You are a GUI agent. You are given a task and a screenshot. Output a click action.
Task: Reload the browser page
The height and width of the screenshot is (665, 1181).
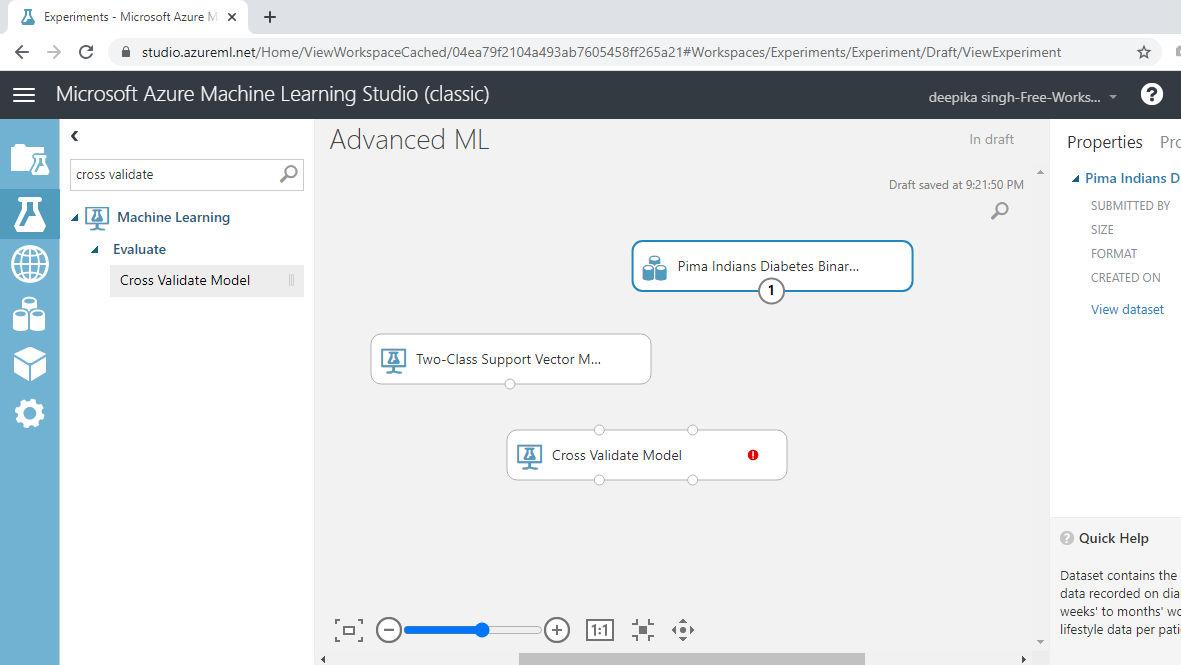(x=86, y=52)
